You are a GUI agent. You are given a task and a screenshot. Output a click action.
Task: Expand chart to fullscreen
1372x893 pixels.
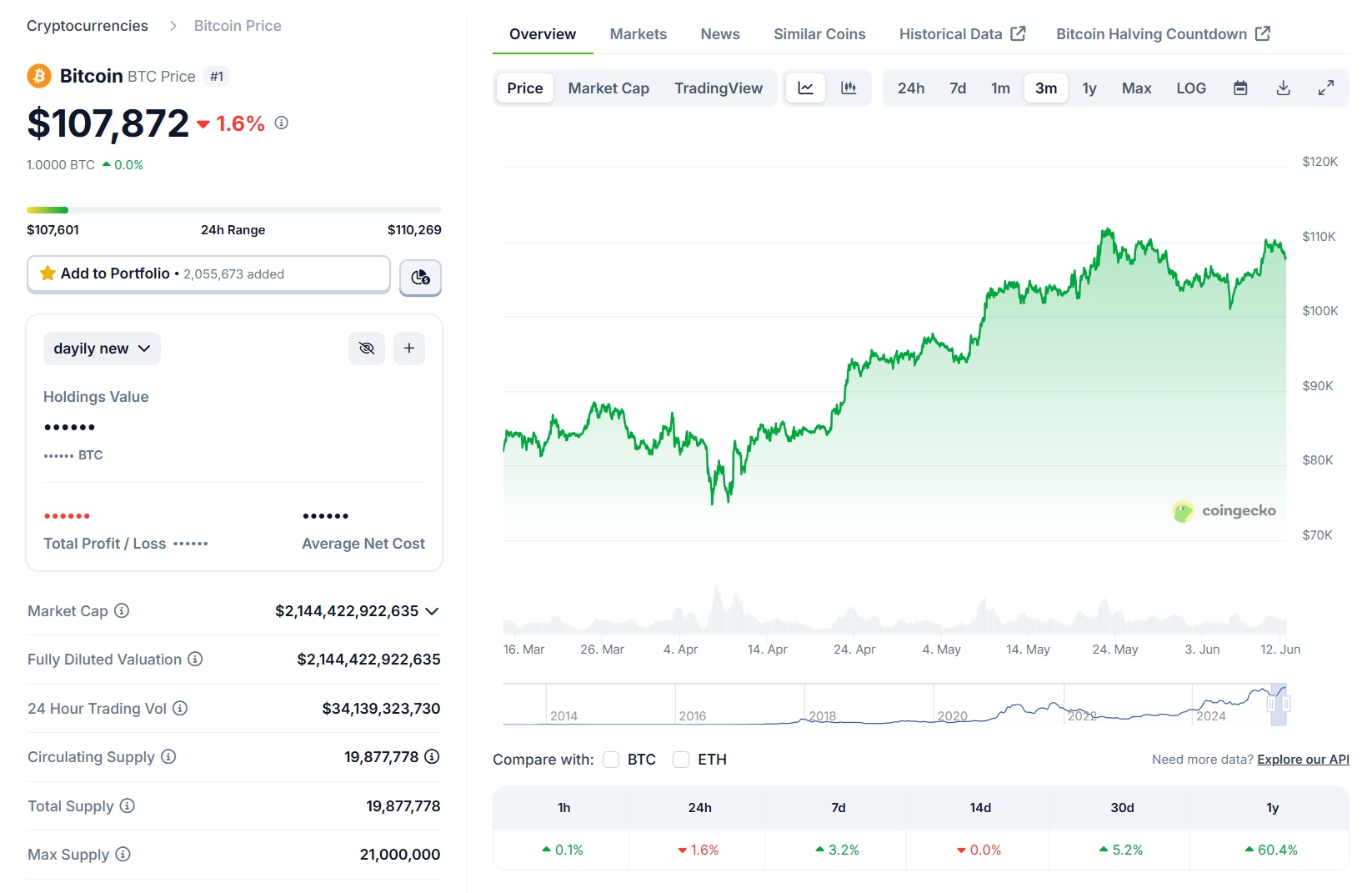point(1326,88)
